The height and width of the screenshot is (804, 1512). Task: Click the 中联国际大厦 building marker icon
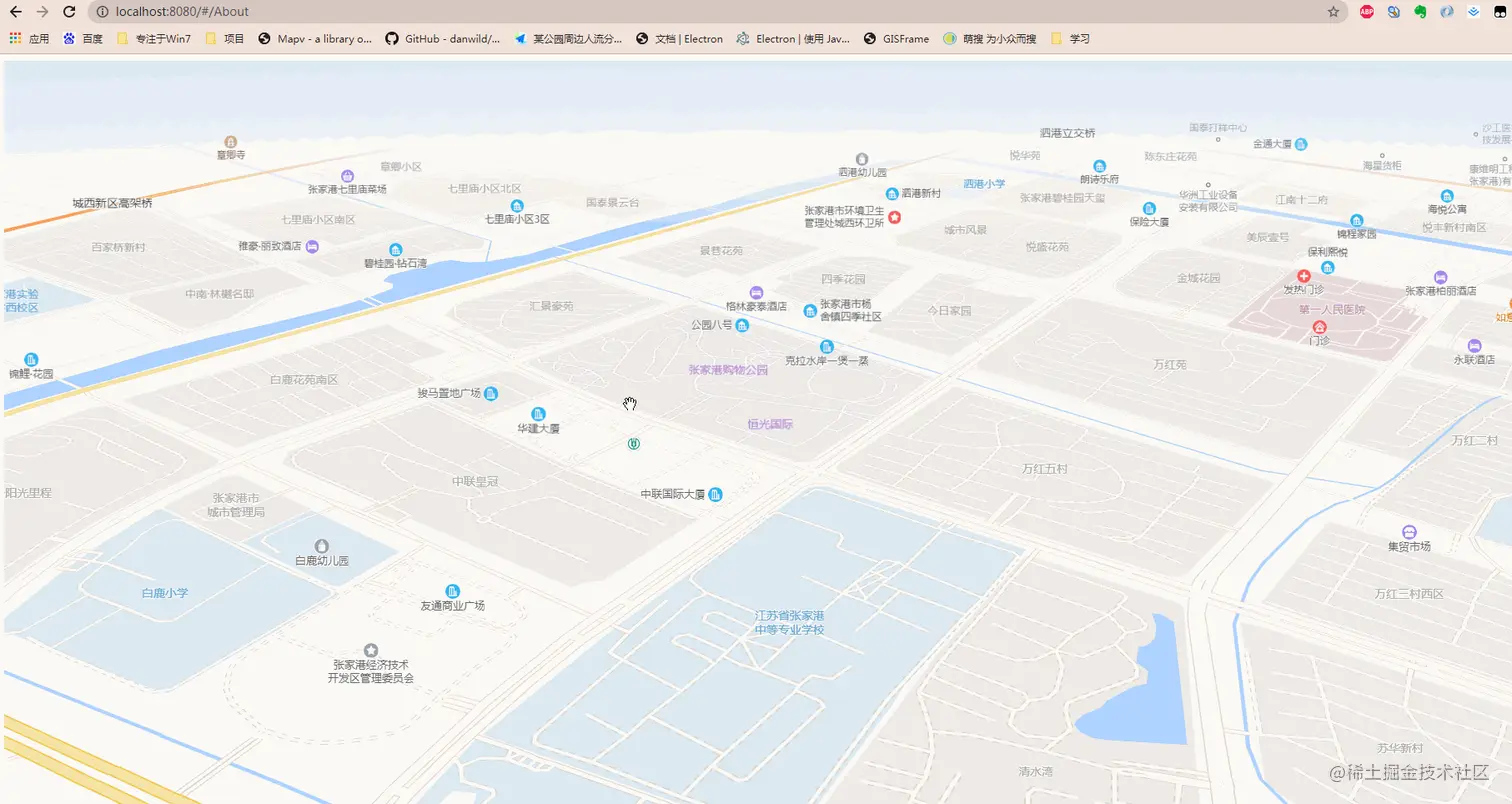coord(715,494)
